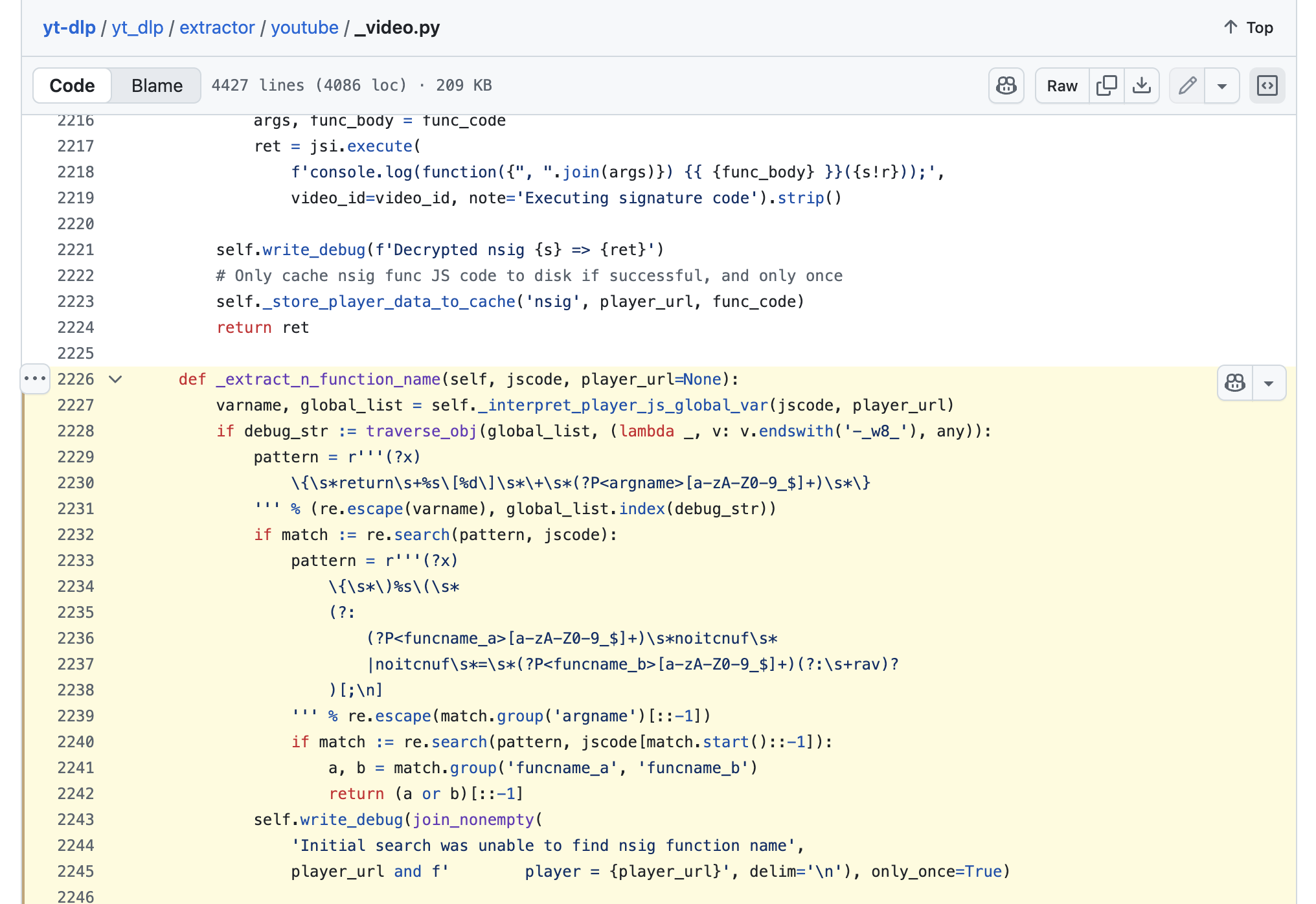Select the Code view tab
Image resolution: width=1316 pixels, height=904 pixels.
point(72,85)
